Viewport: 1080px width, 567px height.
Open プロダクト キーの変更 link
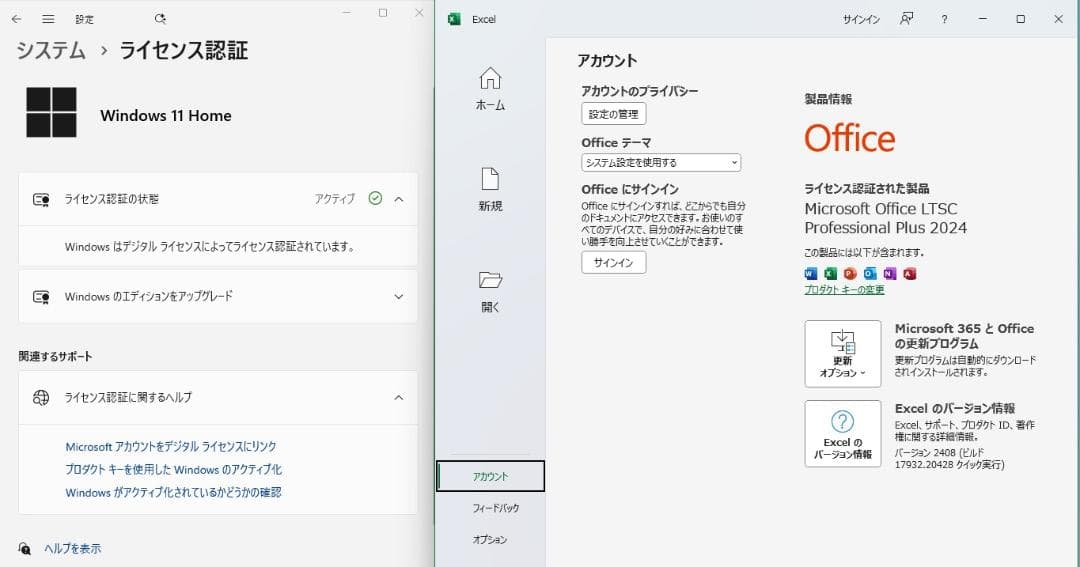click(844, 290)
